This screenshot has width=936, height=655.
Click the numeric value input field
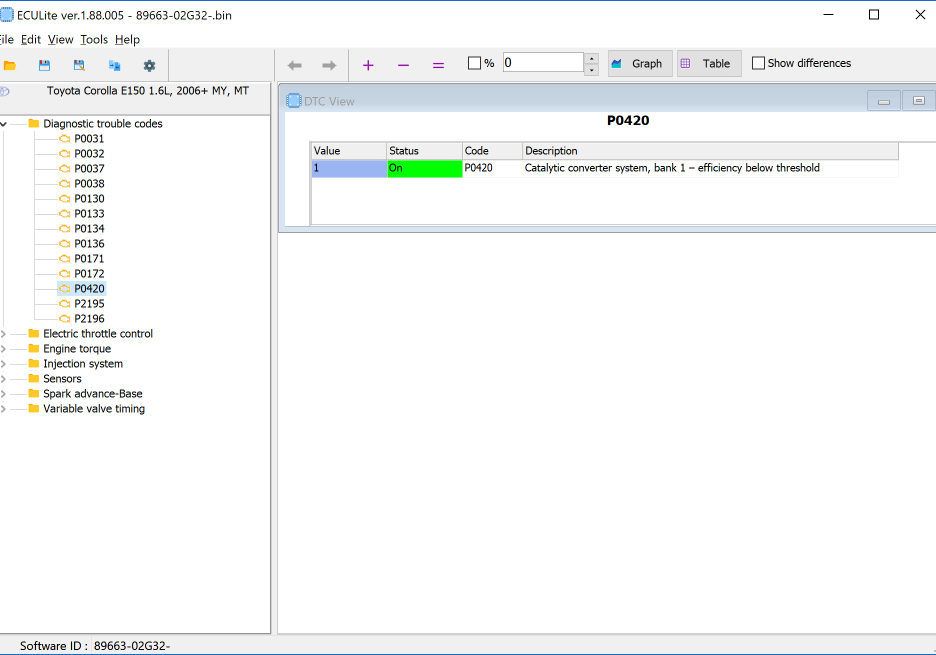click(542, 63)
